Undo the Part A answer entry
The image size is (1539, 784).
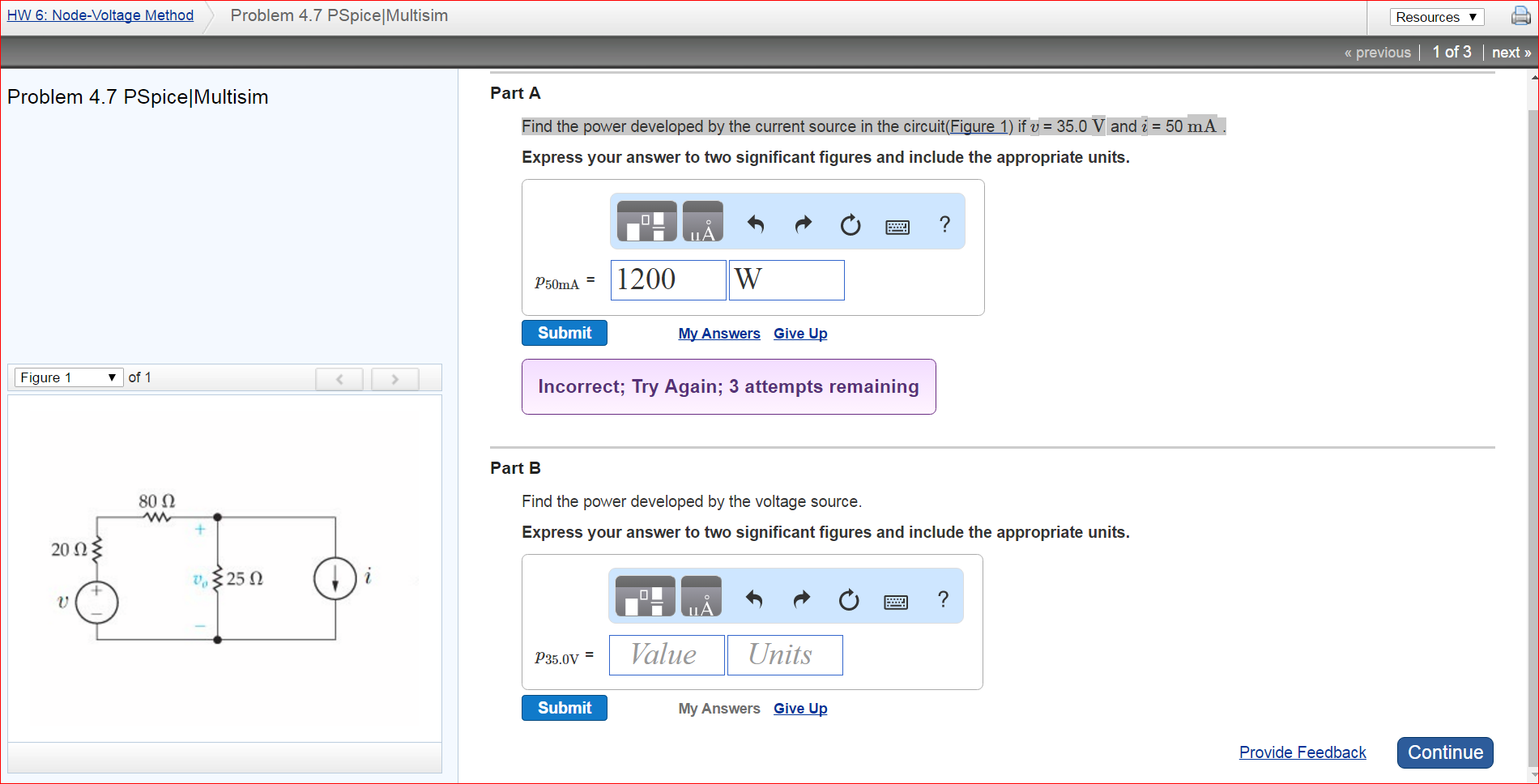tap(754, 224)
